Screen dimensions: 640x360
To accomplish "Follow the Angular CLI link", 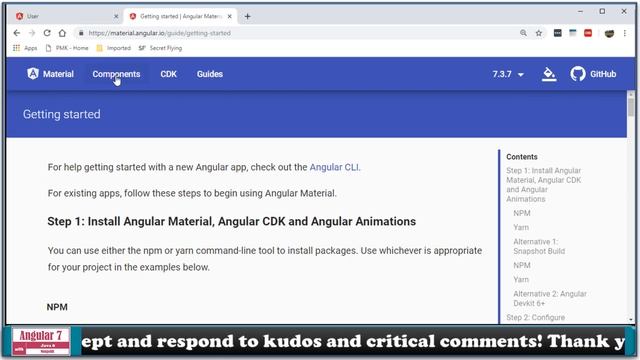I will [334, 167].
